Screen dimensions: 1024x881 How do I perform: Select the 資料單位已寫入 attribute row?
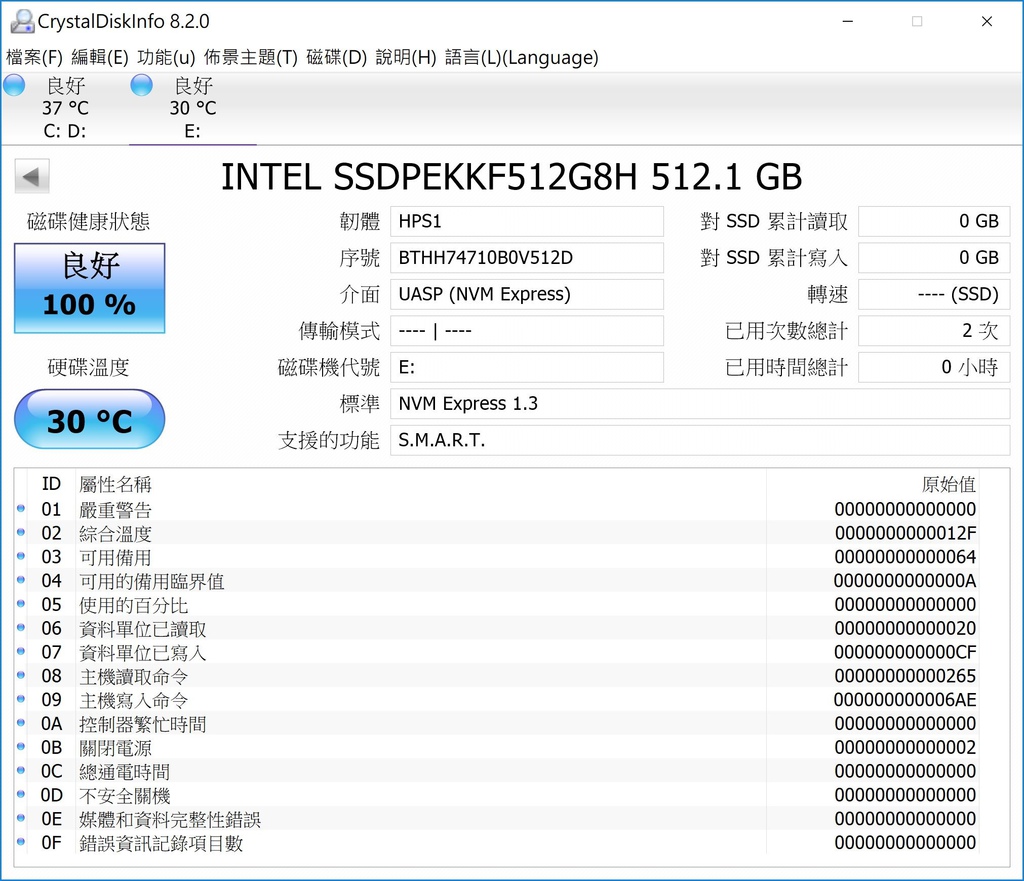[496, 652]
